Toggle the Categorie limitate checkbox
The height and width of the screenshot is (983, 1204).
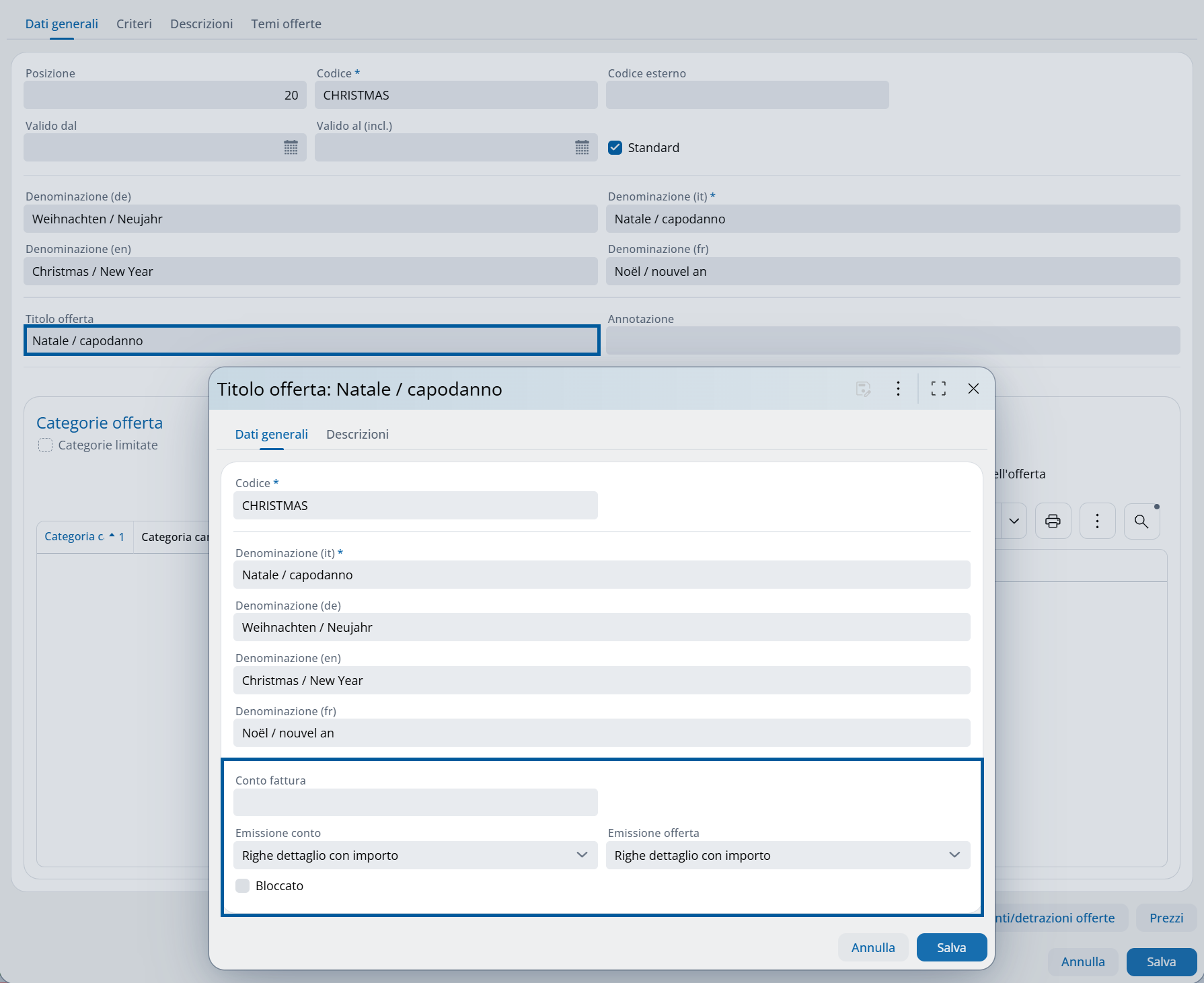click(45, 445)
